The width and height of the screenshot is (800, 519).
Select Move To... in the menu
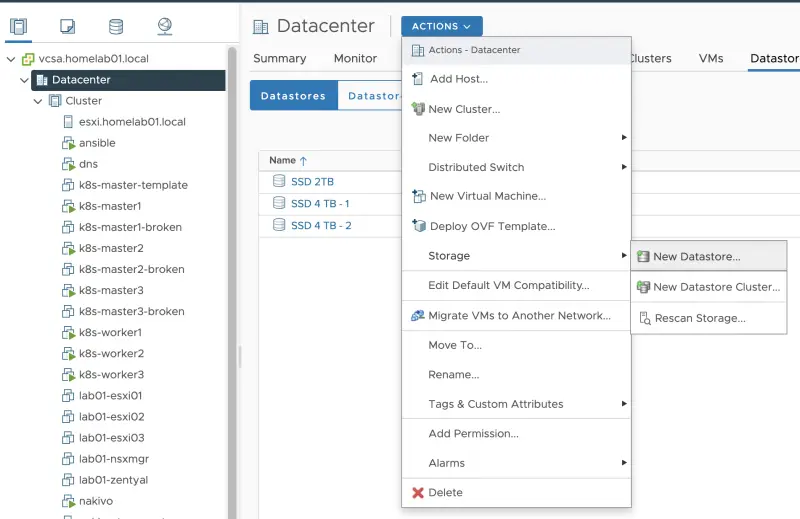click(516, 345)
